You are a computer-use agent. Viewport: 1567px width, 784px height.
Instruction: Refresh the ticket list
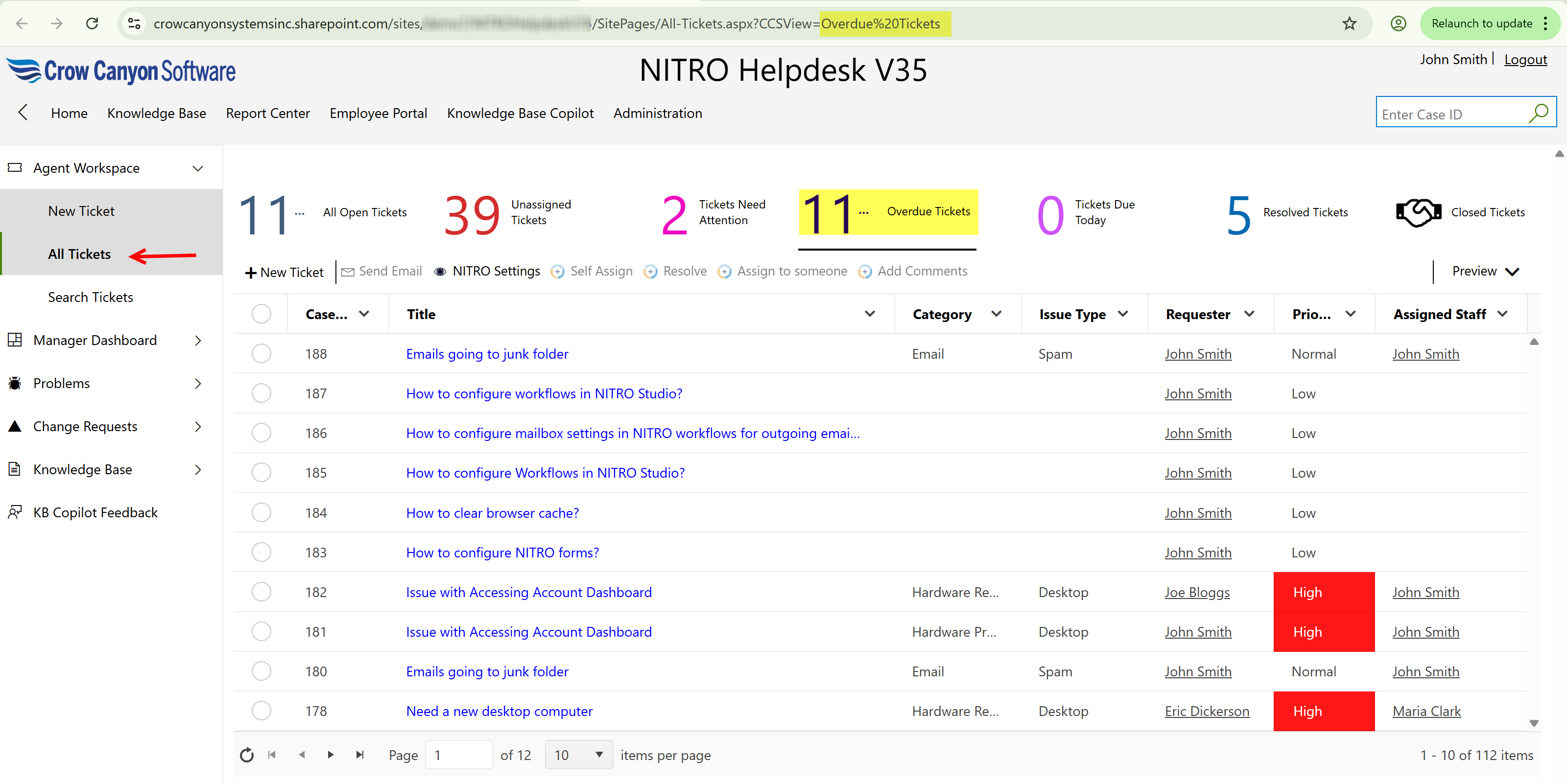pyautogui.click(x=246, y=755)
